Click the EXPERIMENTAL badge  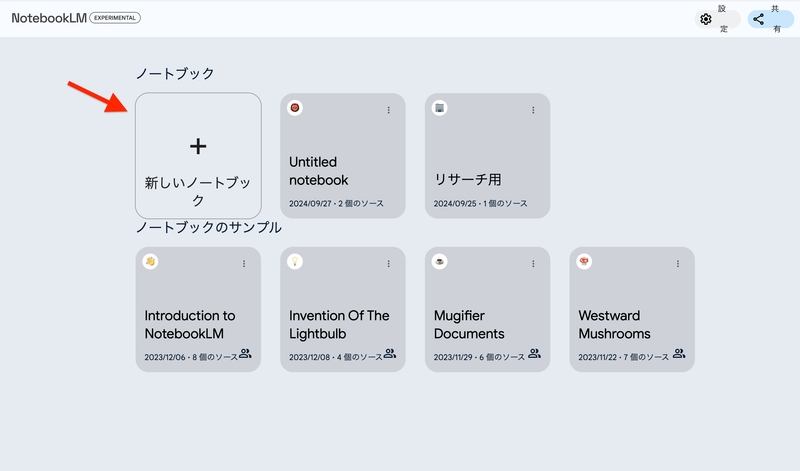[x=115, y=18]
